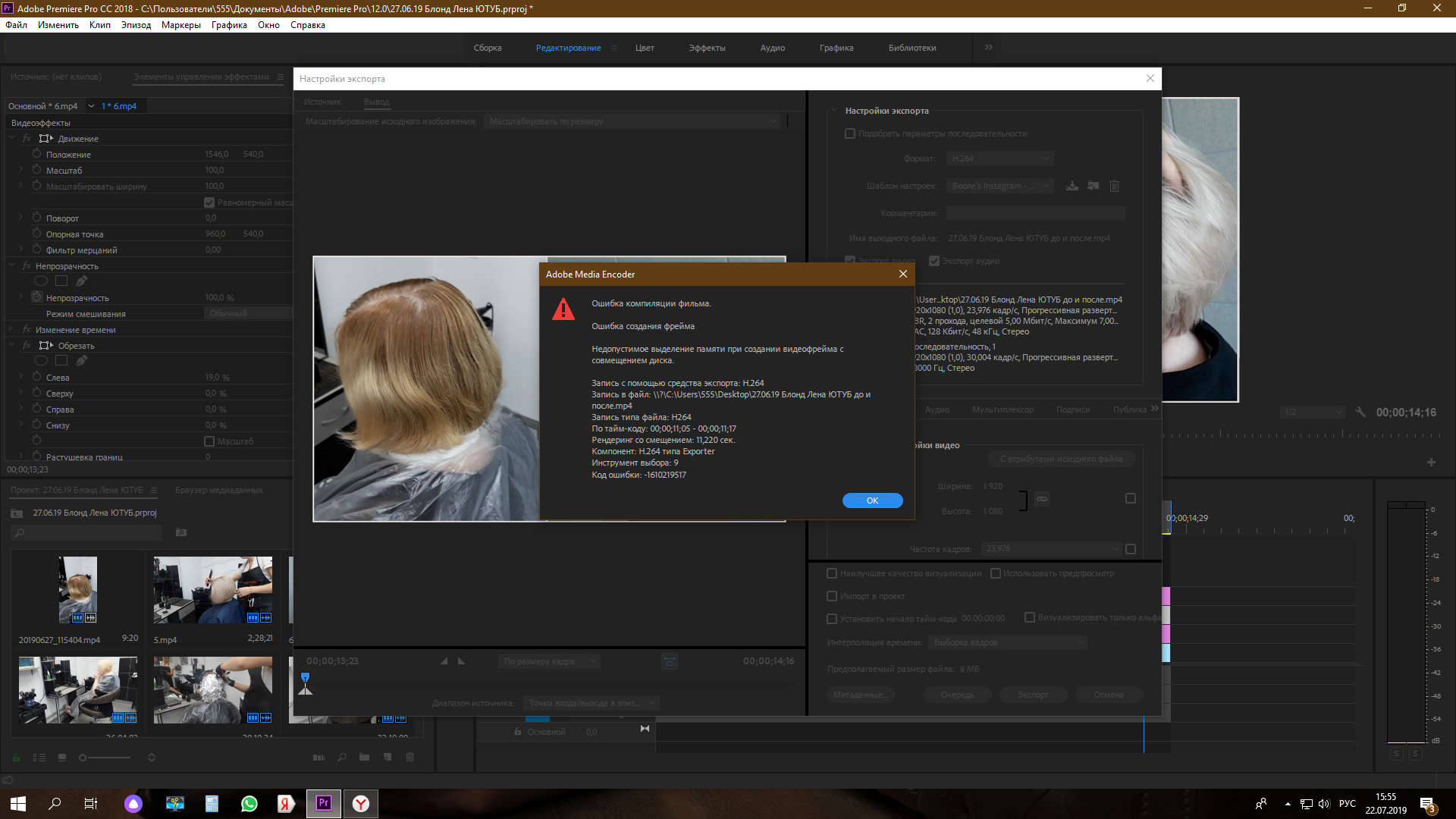The image size is (1456, 819).
Task: Open WhatsApp from the taskbar
Action: [249, 804]
